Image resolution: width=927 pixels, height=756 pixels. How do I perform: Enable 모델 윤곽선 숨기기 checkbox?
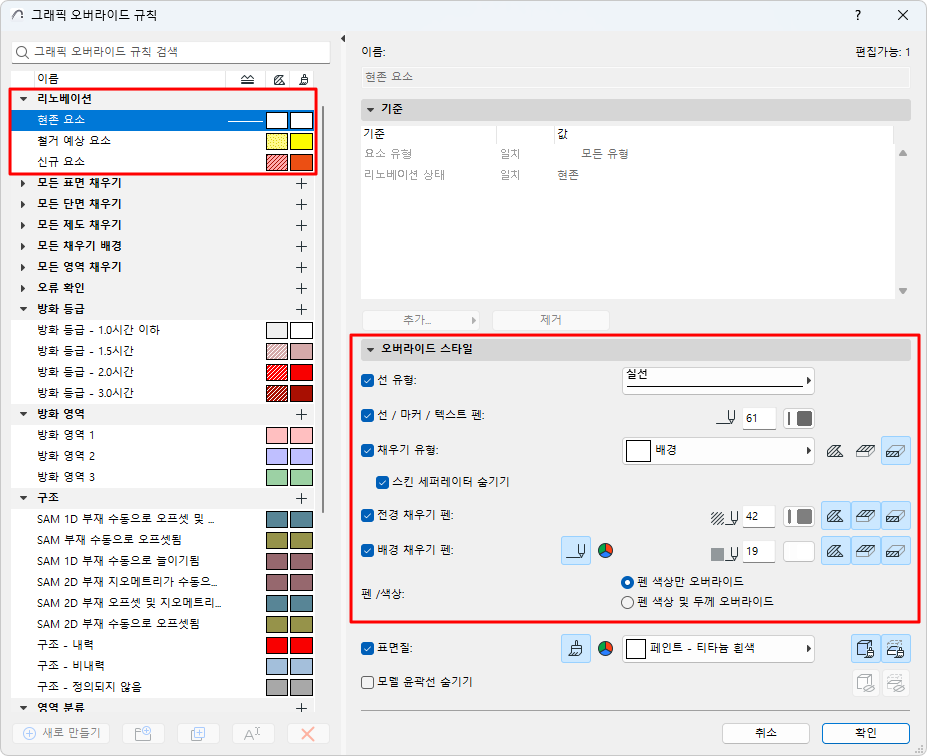pyautogui.click(x=367, y=683)
